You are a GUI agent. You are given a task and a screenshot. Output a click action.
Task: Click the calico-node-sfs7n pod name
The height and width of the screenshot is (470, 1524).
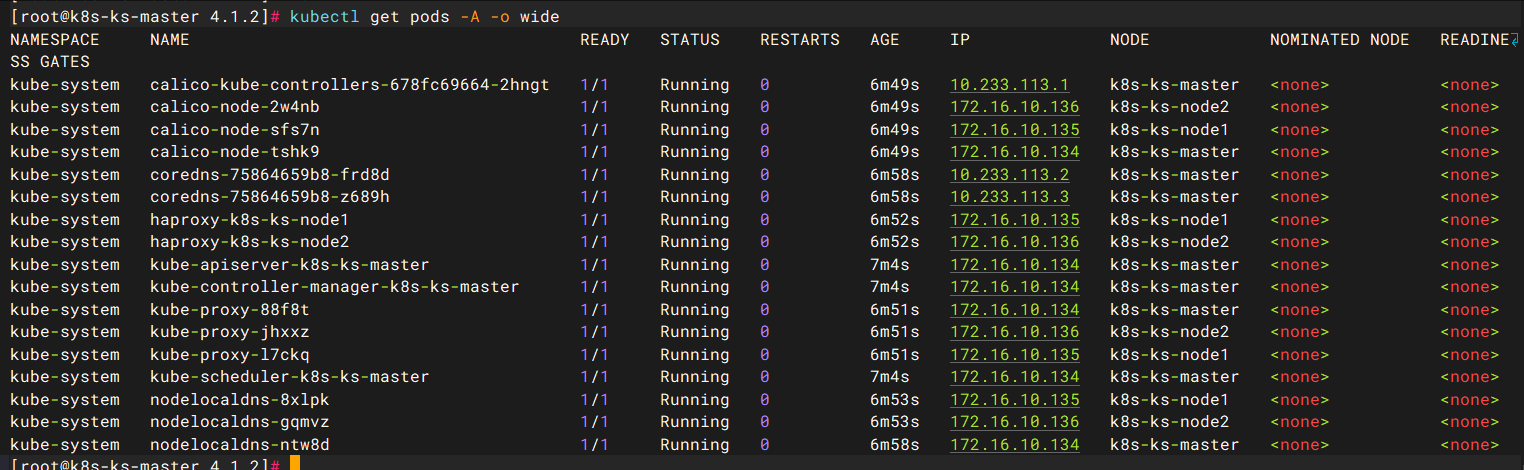pyautogui.click(x=235, y=130)
